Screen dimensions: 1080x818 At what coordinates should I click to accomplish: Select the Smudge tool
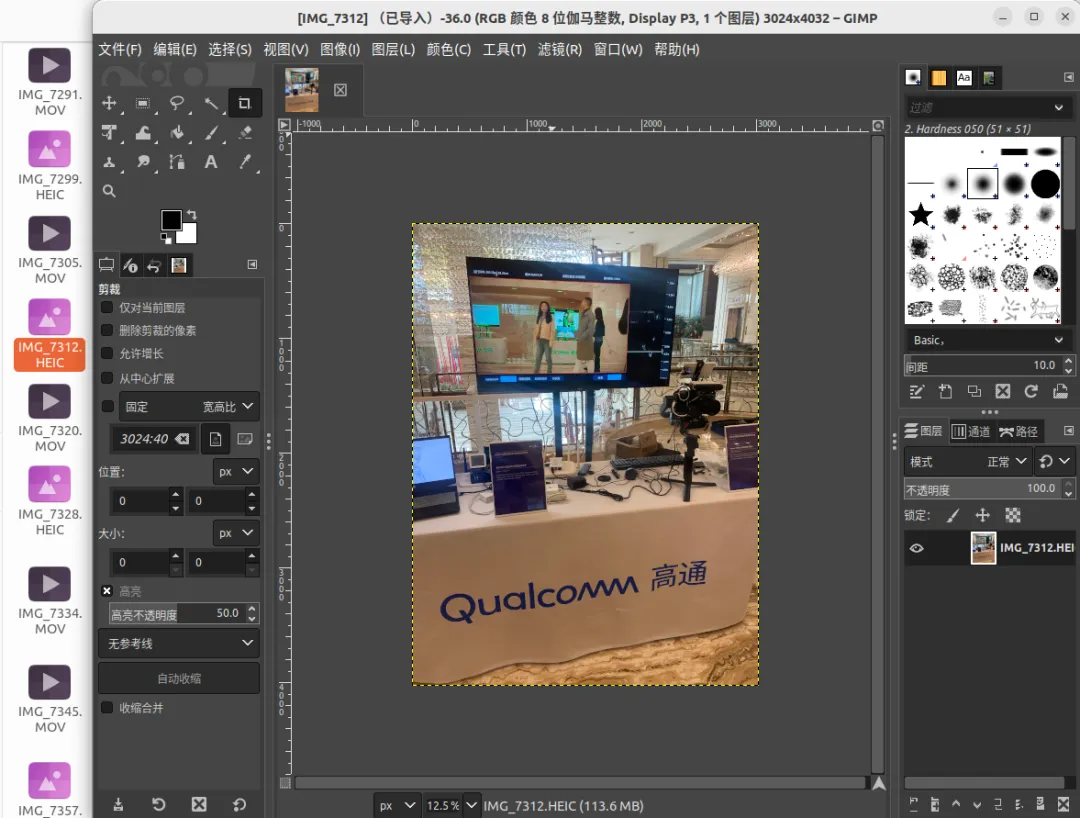coord(143,162)
